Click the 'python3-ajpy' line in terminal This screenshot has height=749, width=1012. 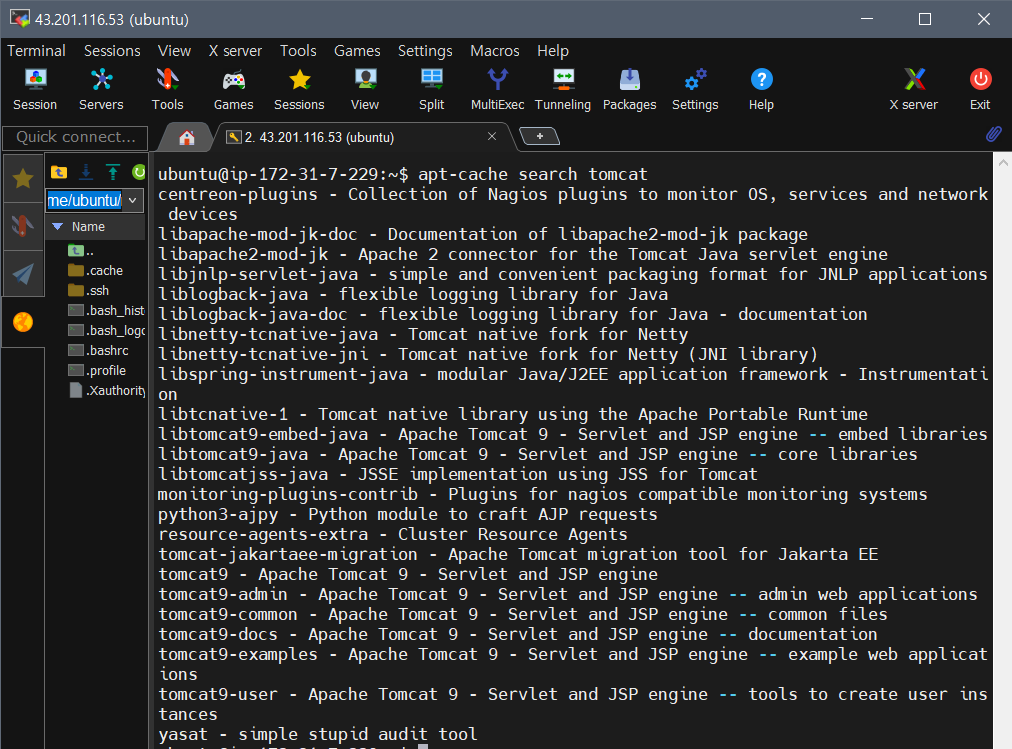(408, 514)
